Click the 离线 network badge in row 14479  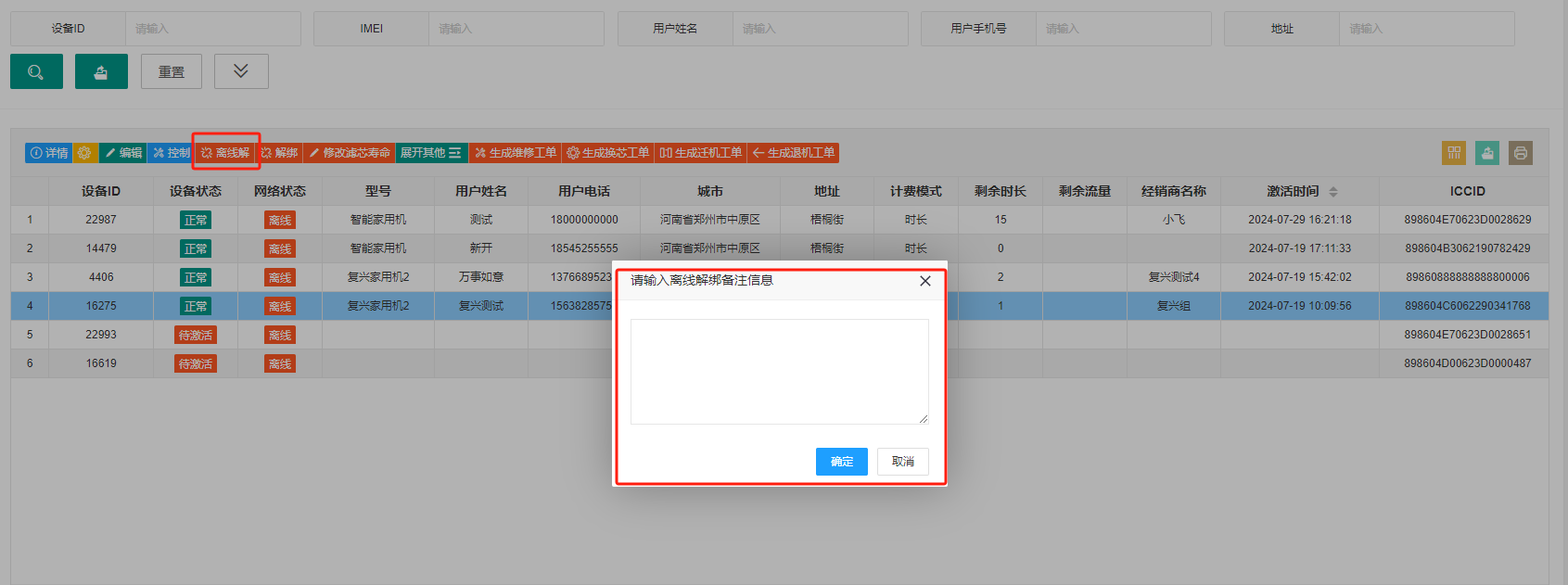click(280, 248)
